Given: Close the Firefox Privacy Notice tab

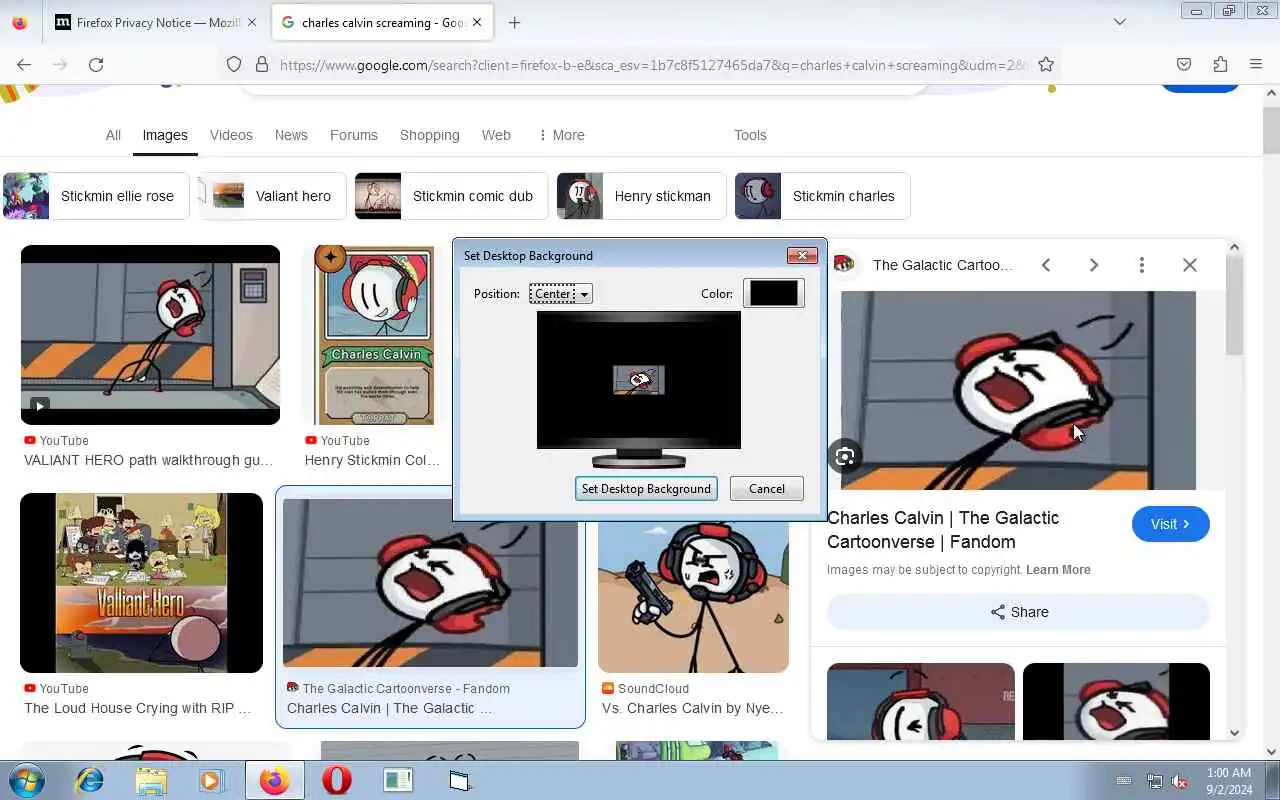Looking at the screenshot, I should pos(251,22).
